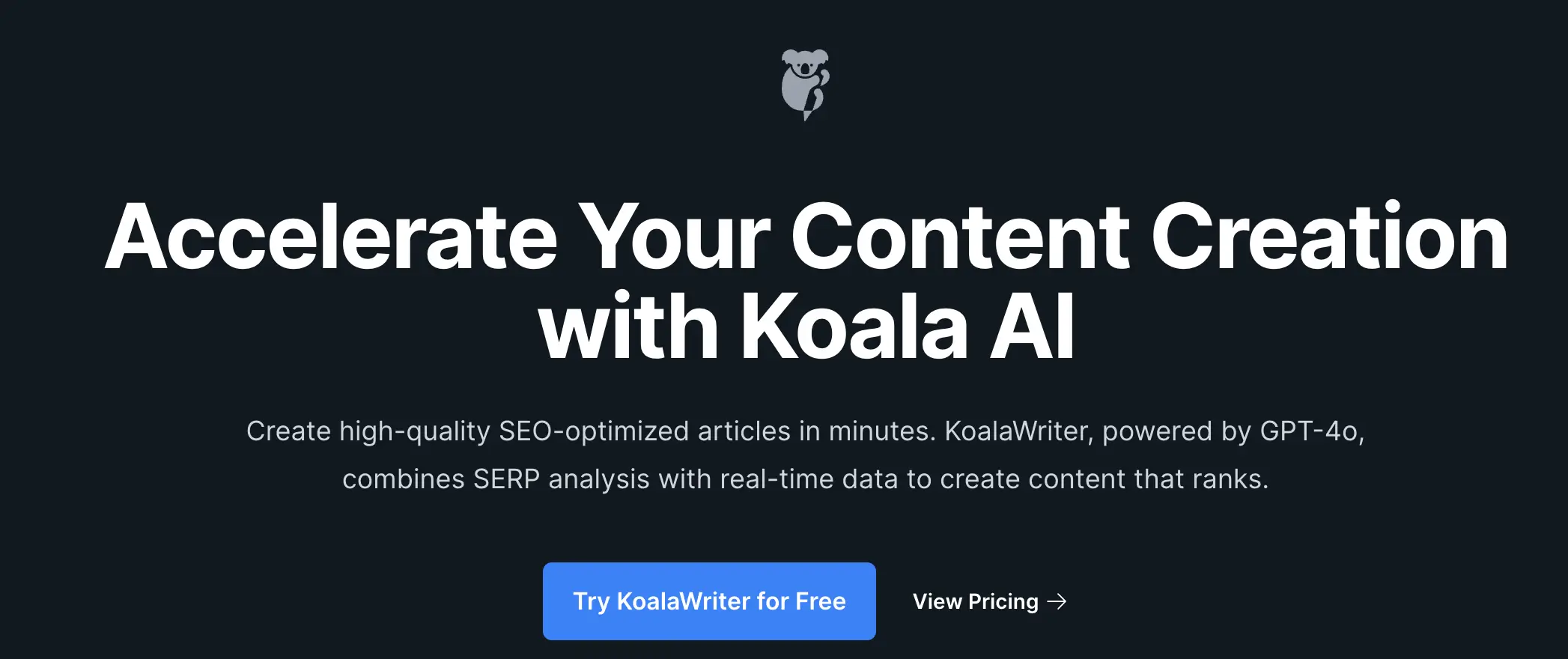Click the Try KoalaWriter for Free button
Viewport: 1568px width, 659px height.
coord(709,601)
